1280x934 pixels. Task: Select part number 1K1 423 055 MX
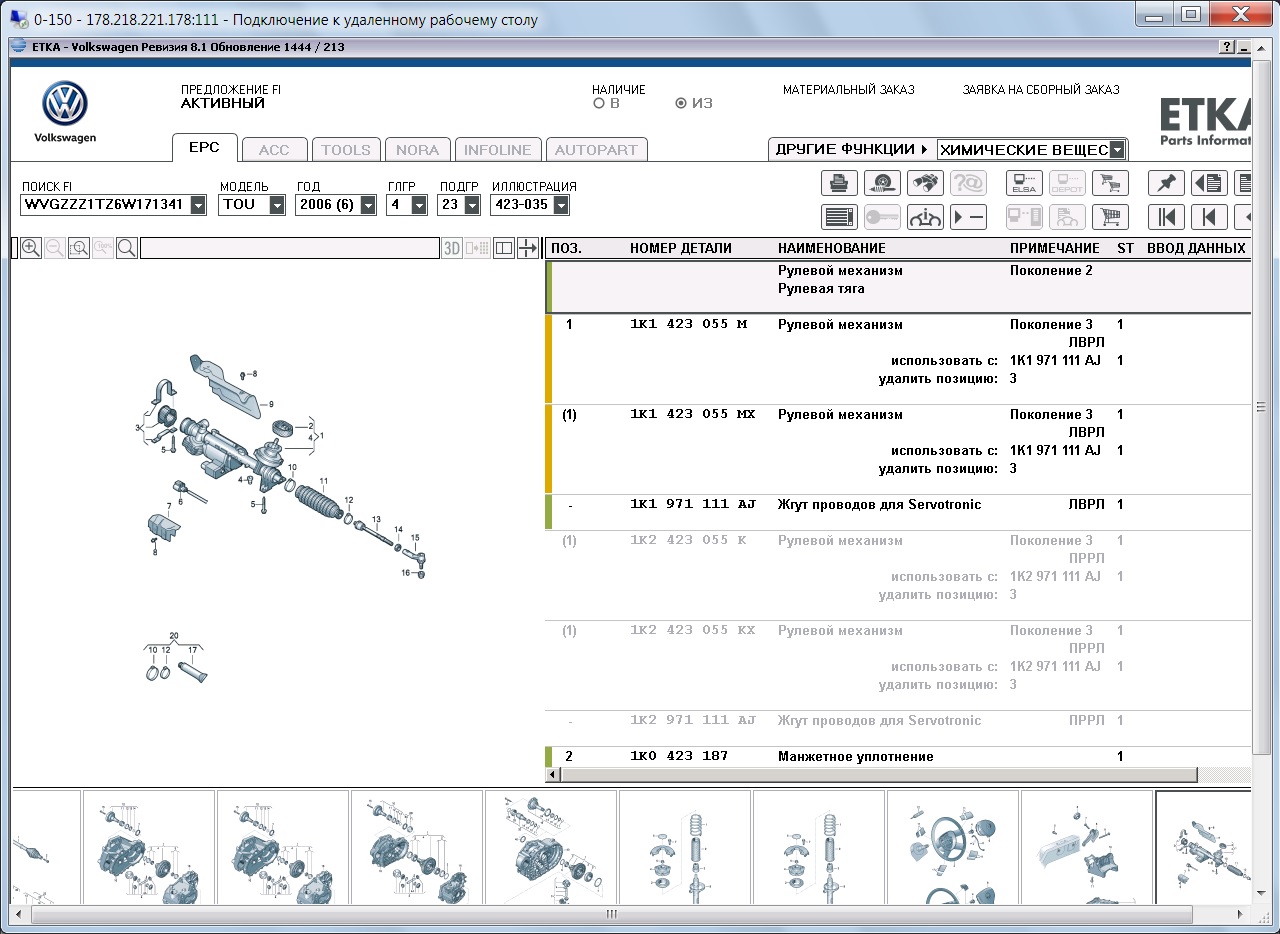(x=692, y=415)
